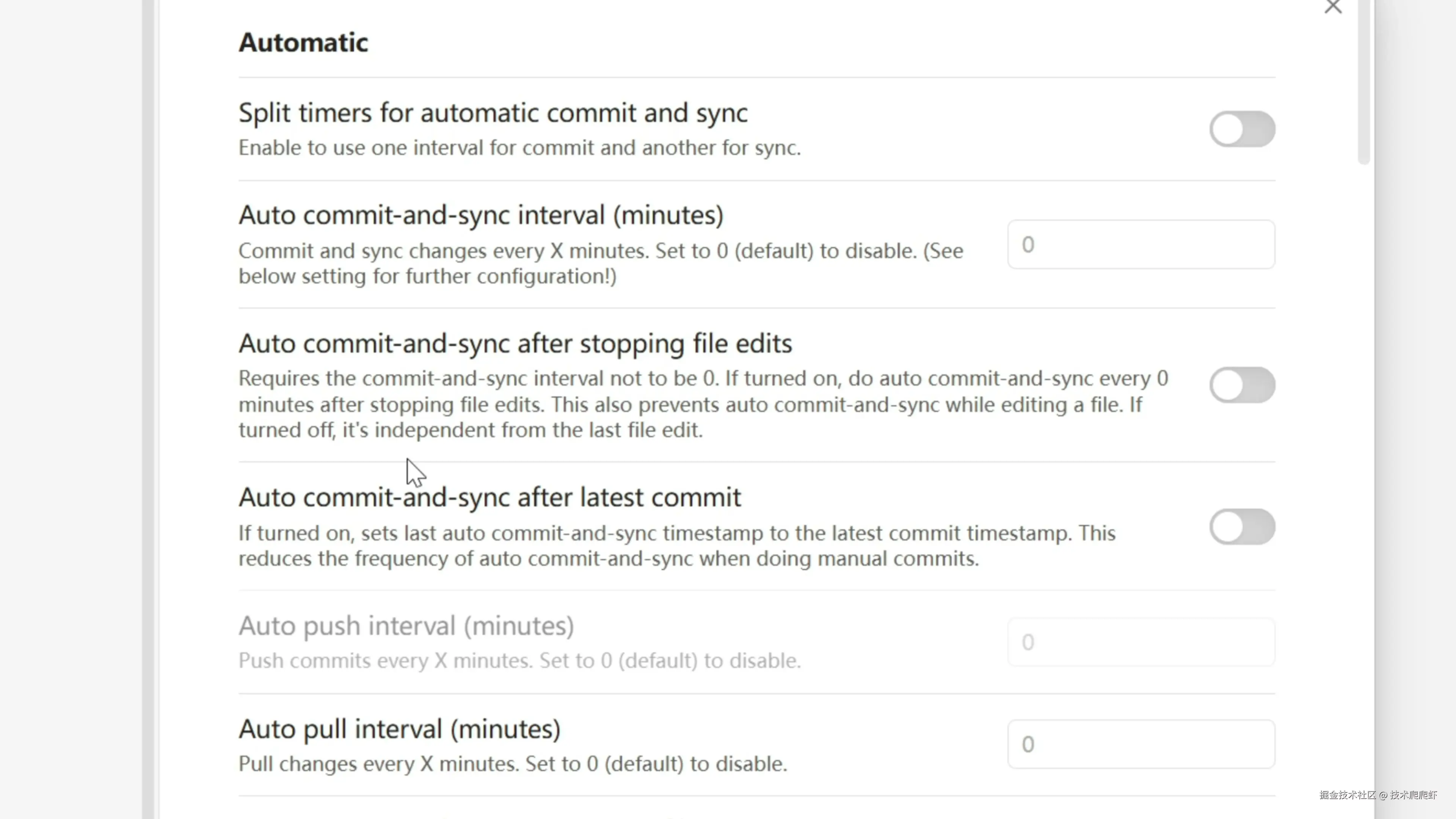Click the 'Enable to use one interval' description
This screenshot has width=1456, height=819.
click(519, 147)
